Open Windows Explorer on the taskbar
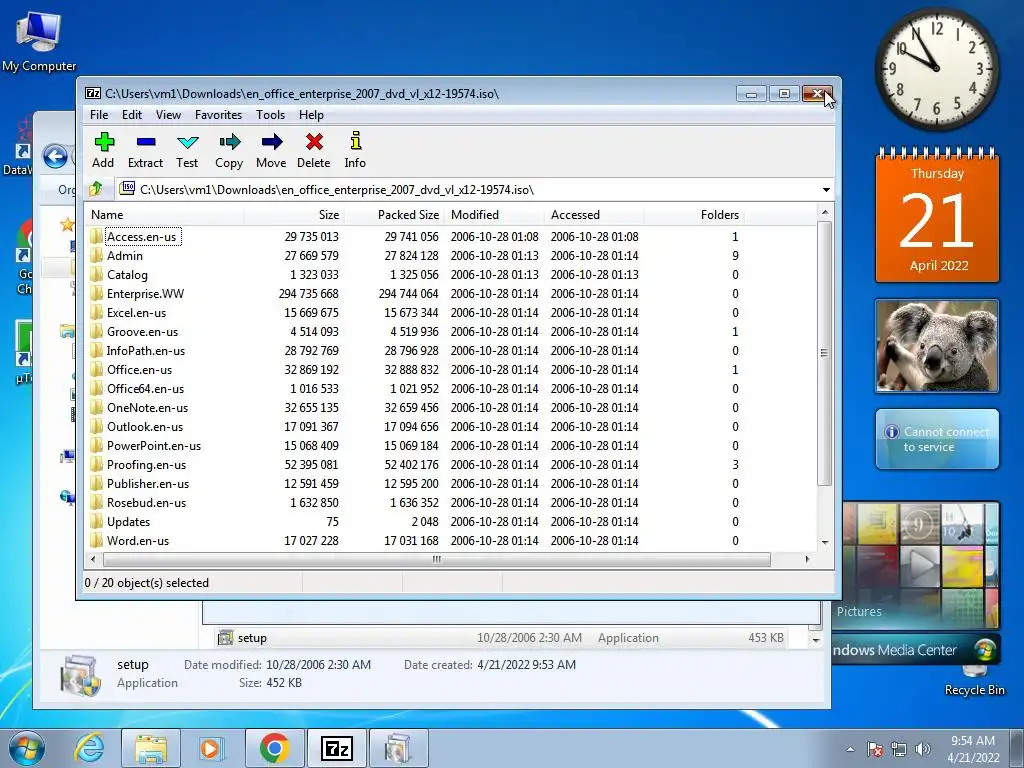 (x=150, y=748)
